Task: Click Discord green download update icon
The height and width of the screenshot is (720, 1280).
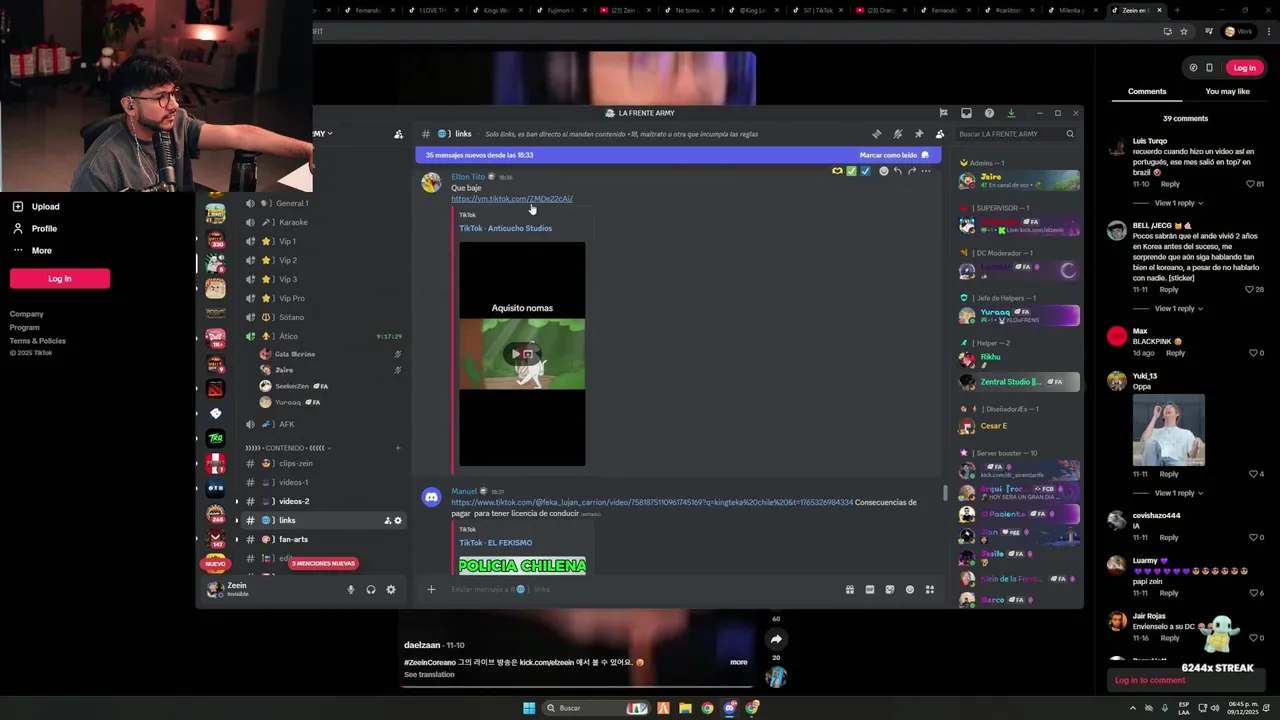Action: click(x=1011, y=113)
